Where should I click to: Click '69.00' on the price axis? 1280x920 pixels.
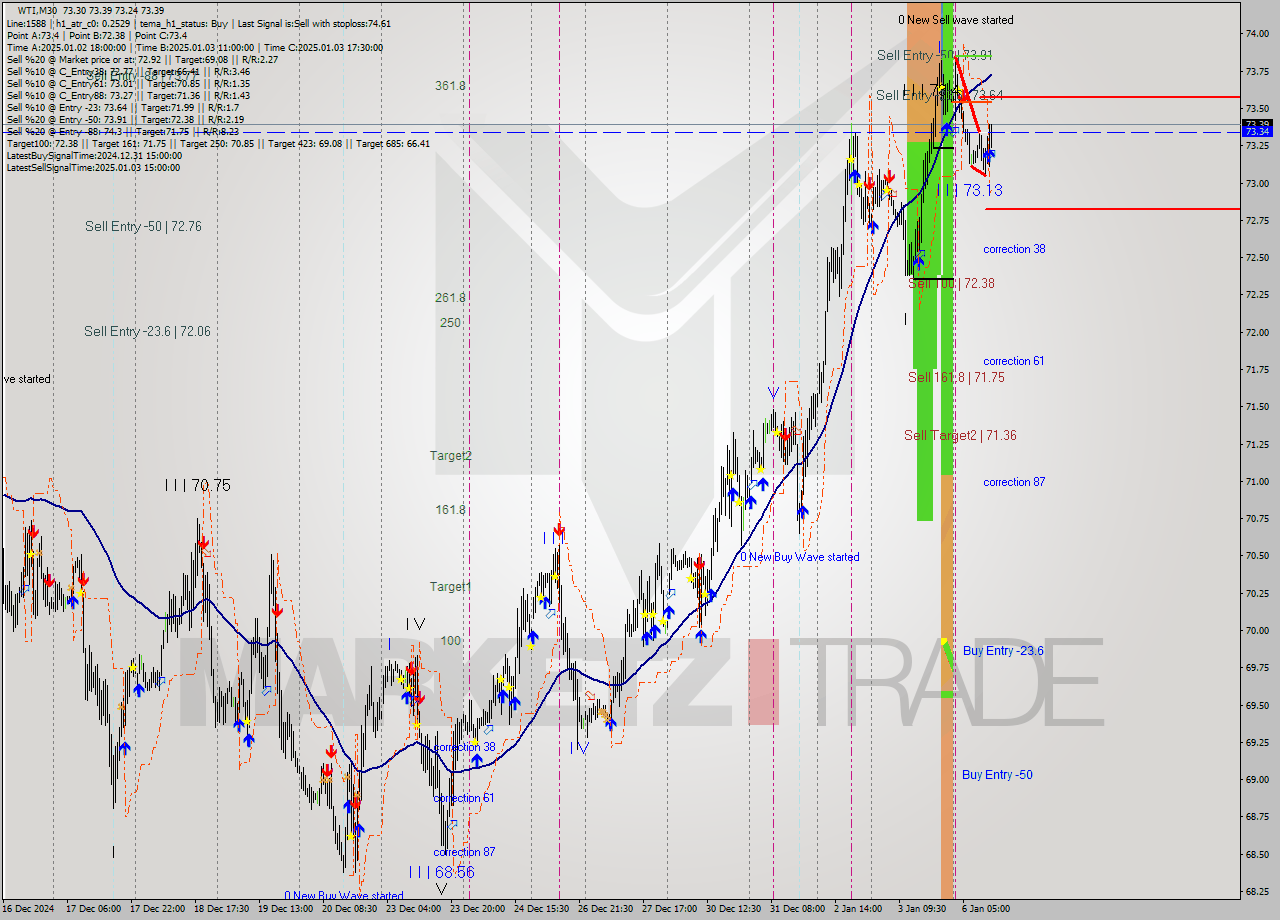(x=1257, y=780)
